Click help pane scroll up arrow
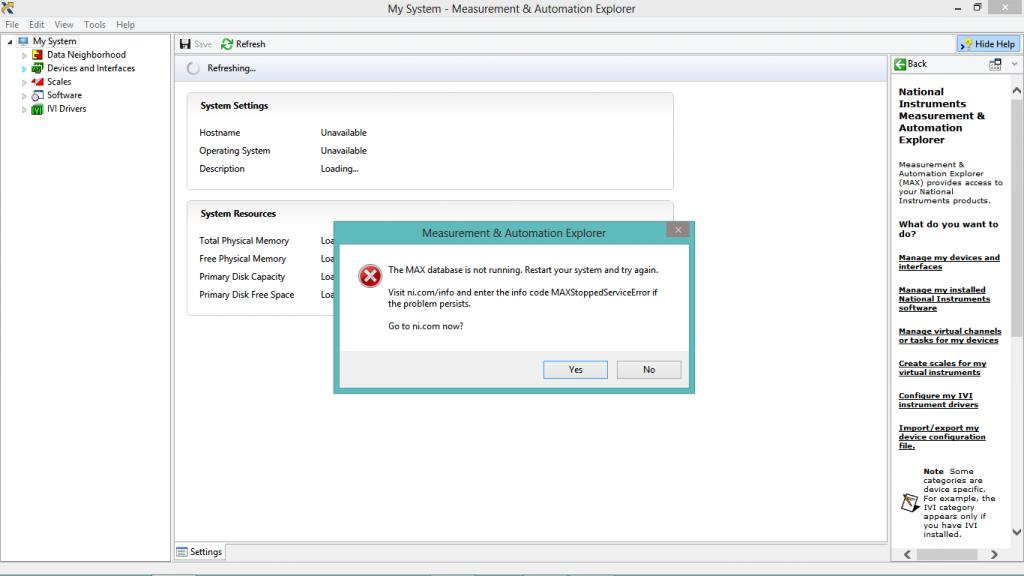The width and height of the screenshot is (1024, 576). 1017,91
